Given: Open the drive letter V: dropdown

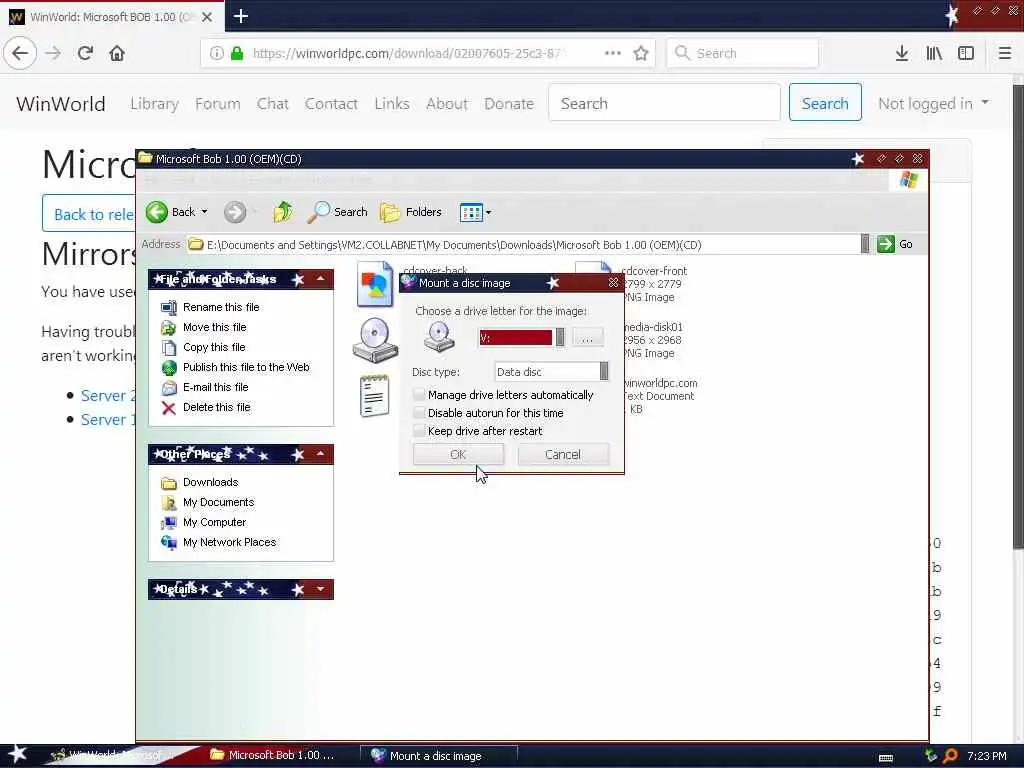Looking at the screenshot, I should 560,338.
